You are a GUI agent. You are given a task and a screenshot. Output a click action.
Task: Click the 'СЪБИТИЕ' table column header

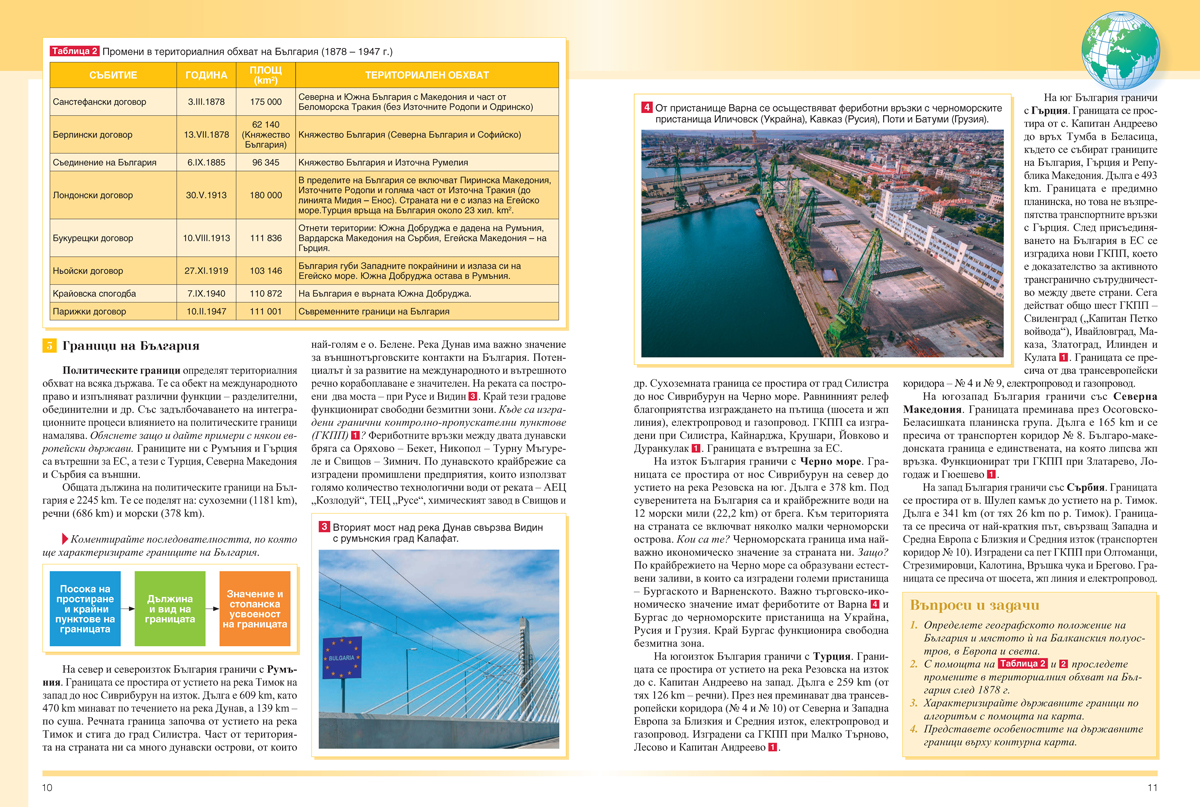[x=113, y=76]
